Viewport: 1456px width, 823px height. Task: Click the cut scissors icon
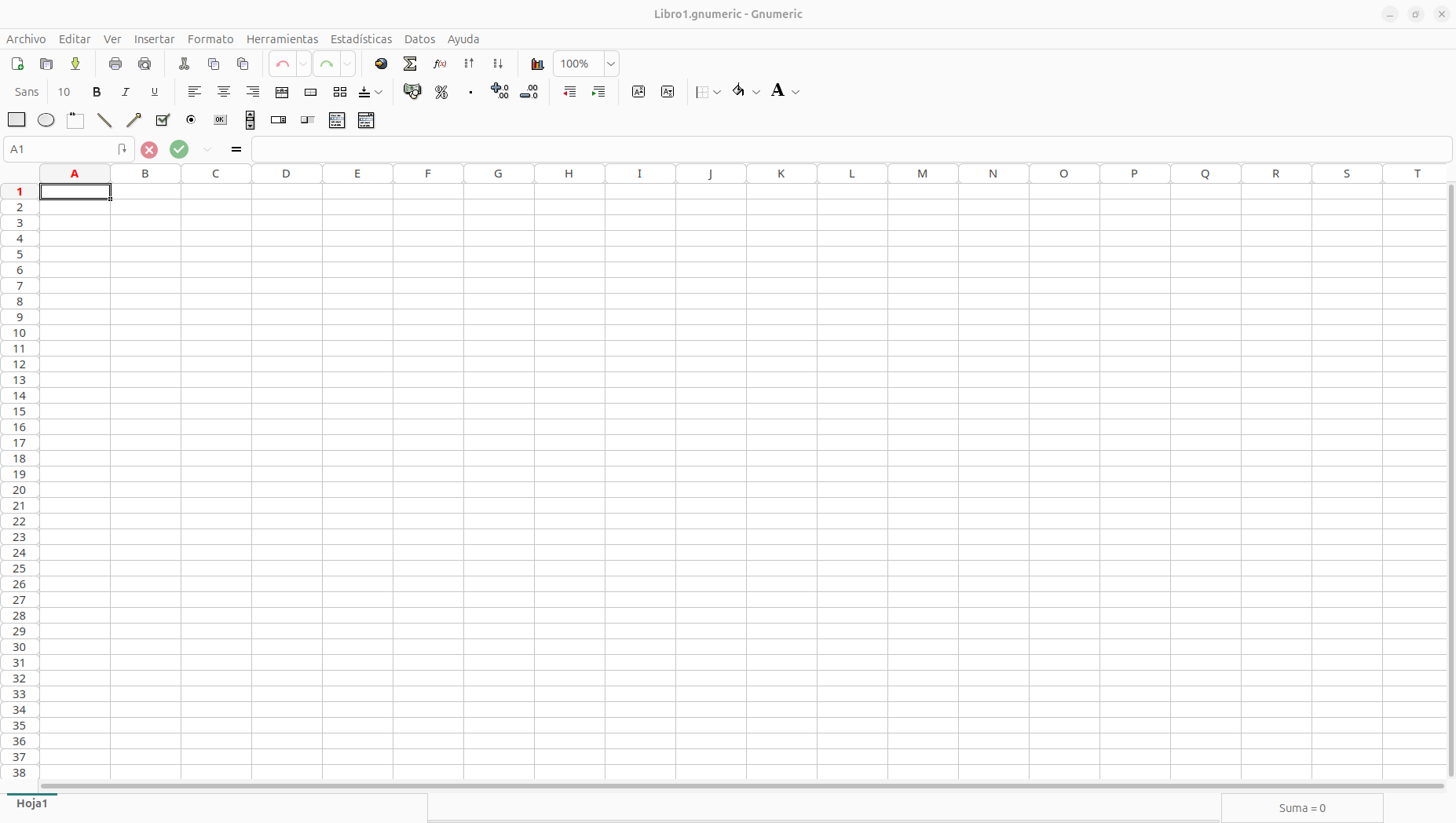pos(185,64)
